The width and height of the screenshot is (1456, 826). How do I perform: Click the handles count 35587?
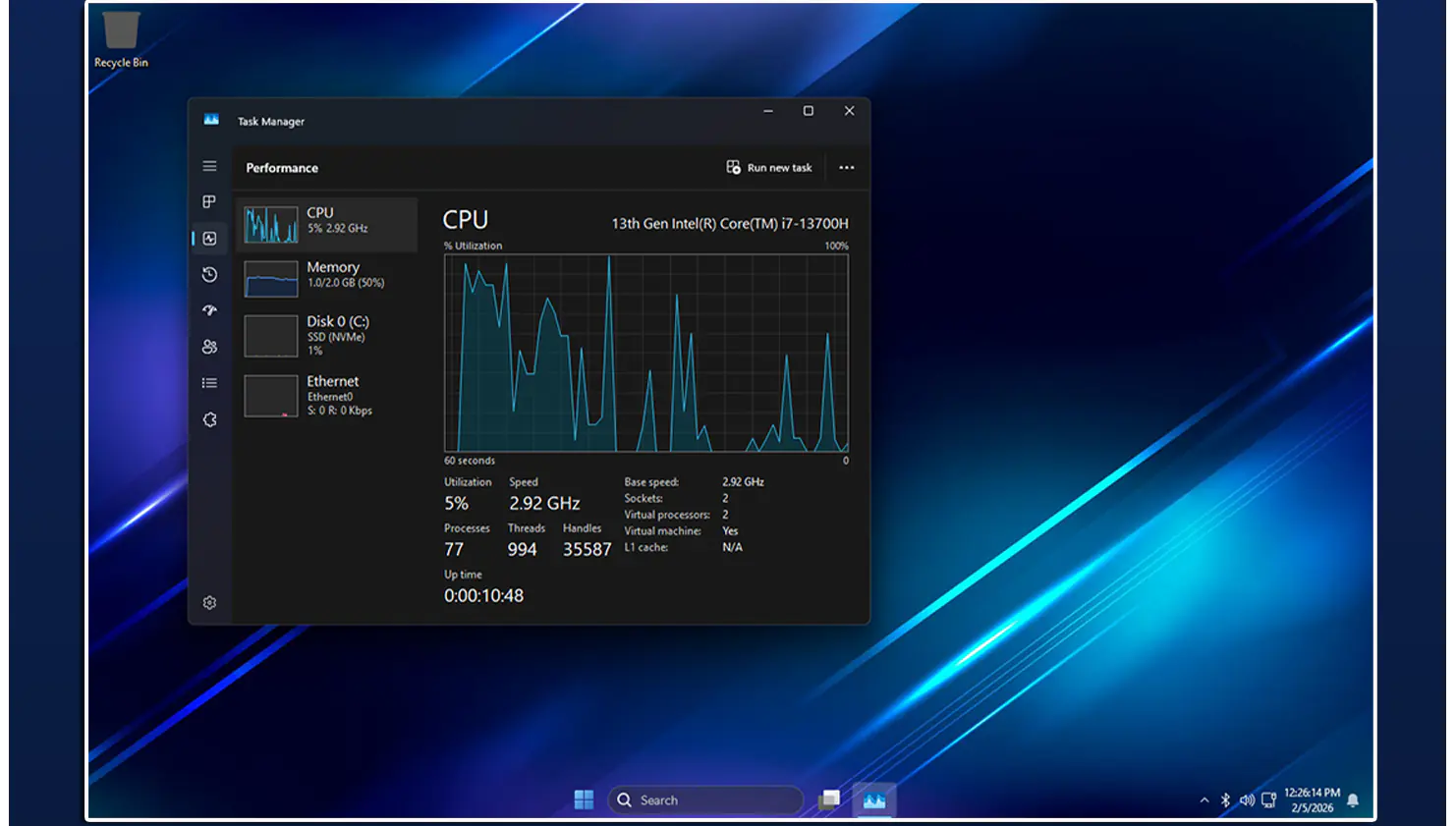click(588, 550)
